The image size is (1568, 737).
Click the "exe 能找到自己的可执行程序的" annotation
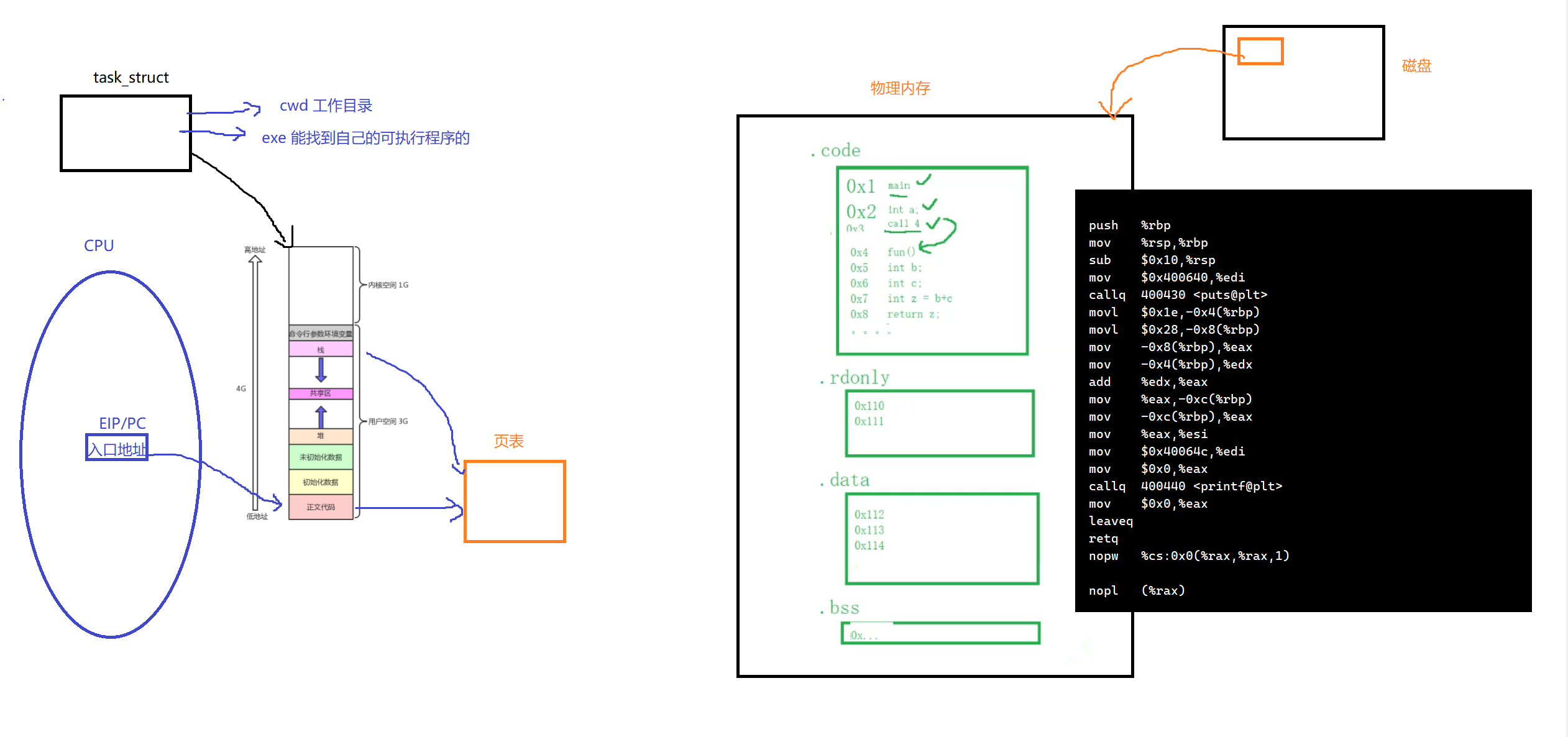pos(365,138)
